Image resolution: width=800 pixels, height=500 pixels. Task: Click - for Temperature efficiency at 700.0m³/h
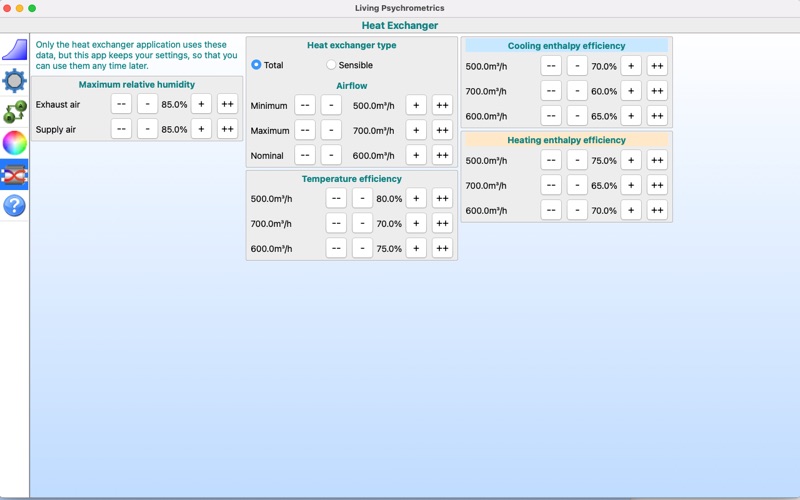pos(362,223)
